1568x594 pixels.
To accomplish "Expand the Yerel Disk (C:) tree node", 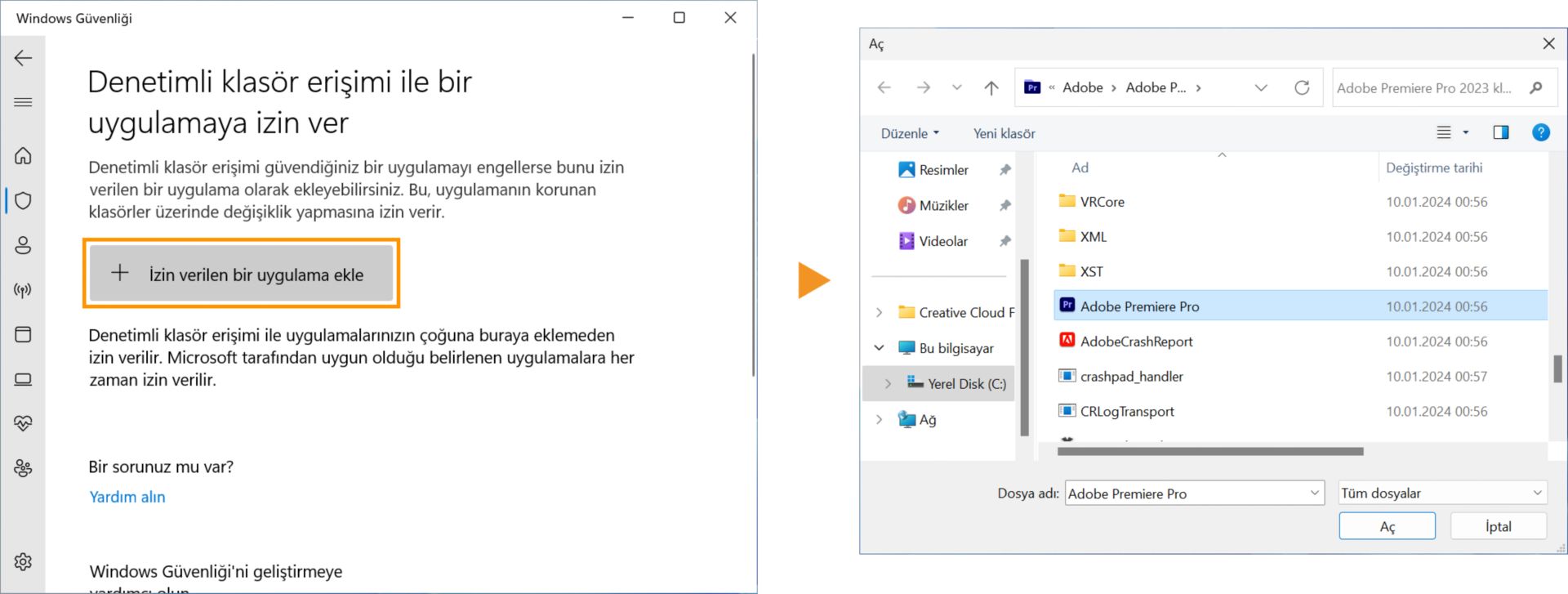I will click(x=889, y=383).
